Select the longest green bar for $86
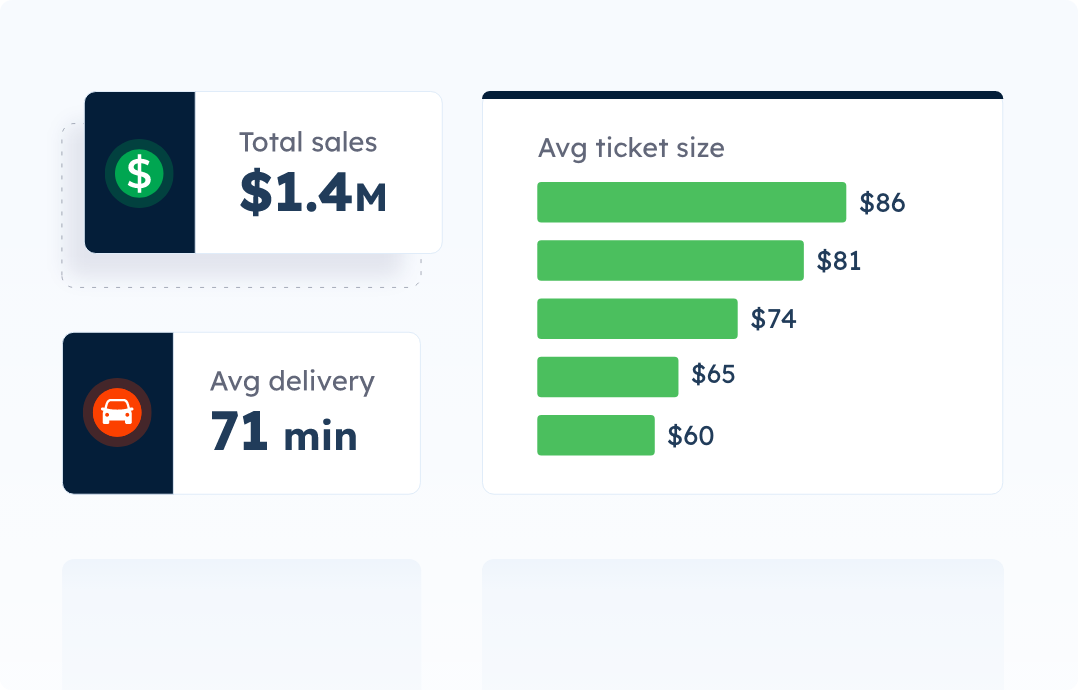Viewport: 1078px width, 690px height. [691, 202]
